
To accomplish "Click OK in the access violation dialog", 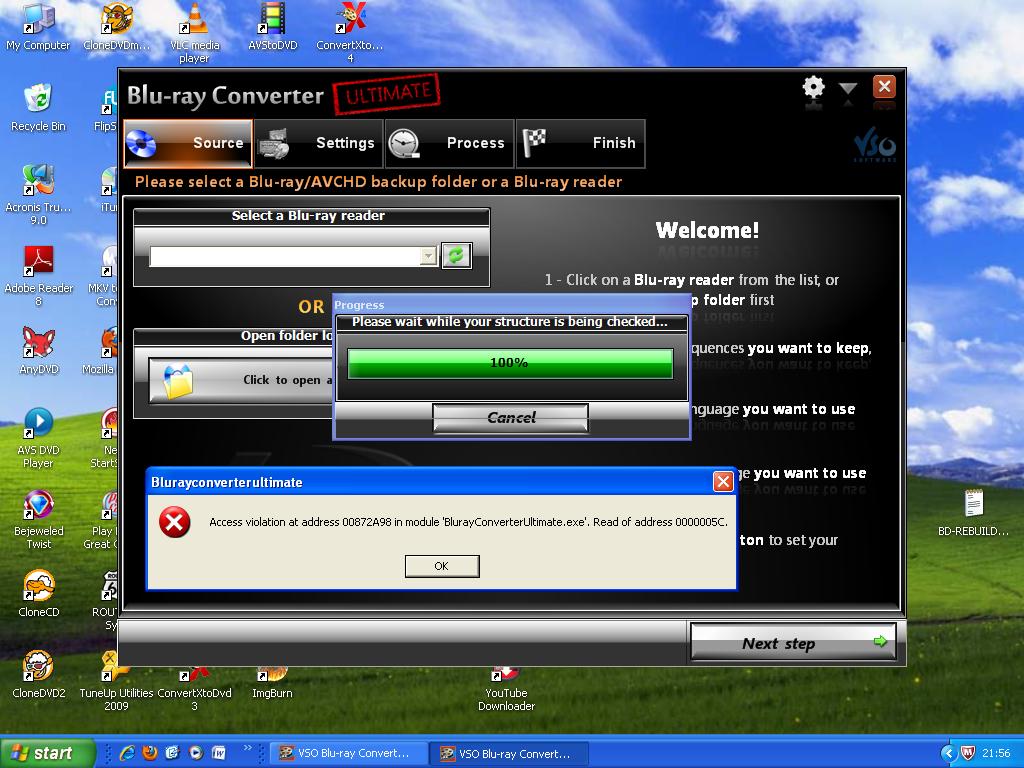I will pyautogui.click(x=442, y=566).
